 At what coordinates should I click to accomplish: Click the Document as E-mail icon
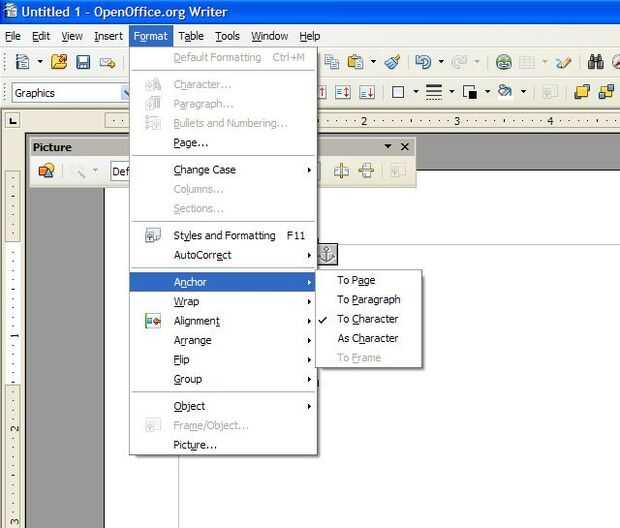pos(107,62)
